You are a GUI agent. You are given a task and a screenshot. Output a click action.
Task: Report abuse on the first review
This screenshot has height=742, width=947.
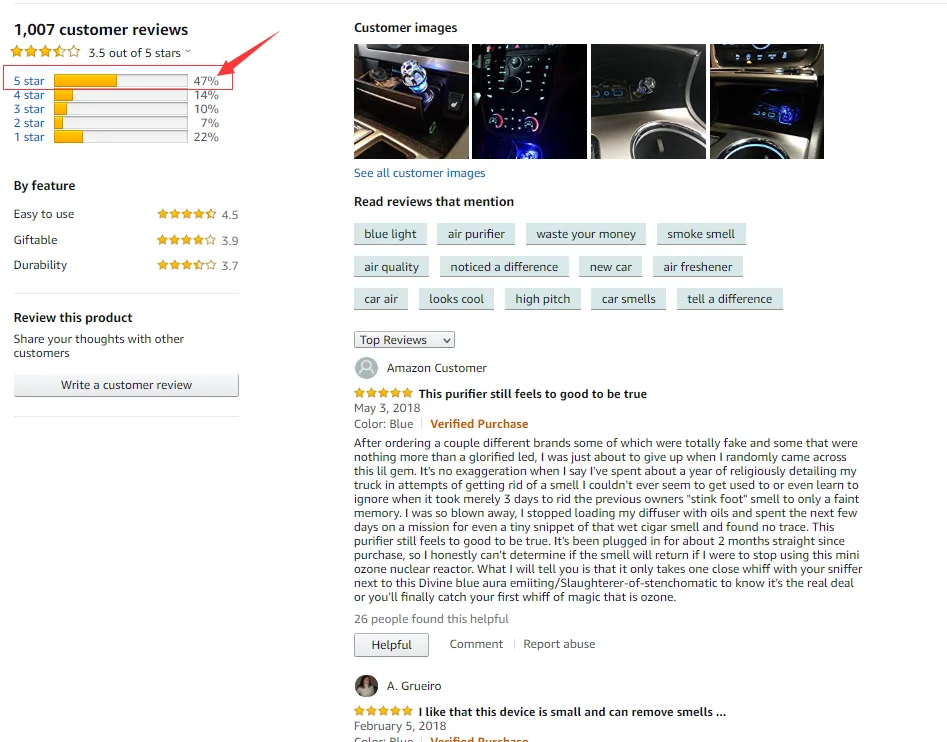click(559, 644)
